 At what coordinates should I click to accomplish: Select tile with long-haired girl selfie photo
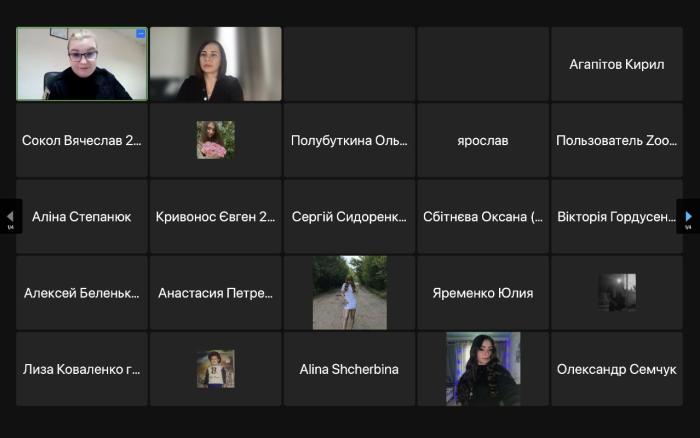482,369
